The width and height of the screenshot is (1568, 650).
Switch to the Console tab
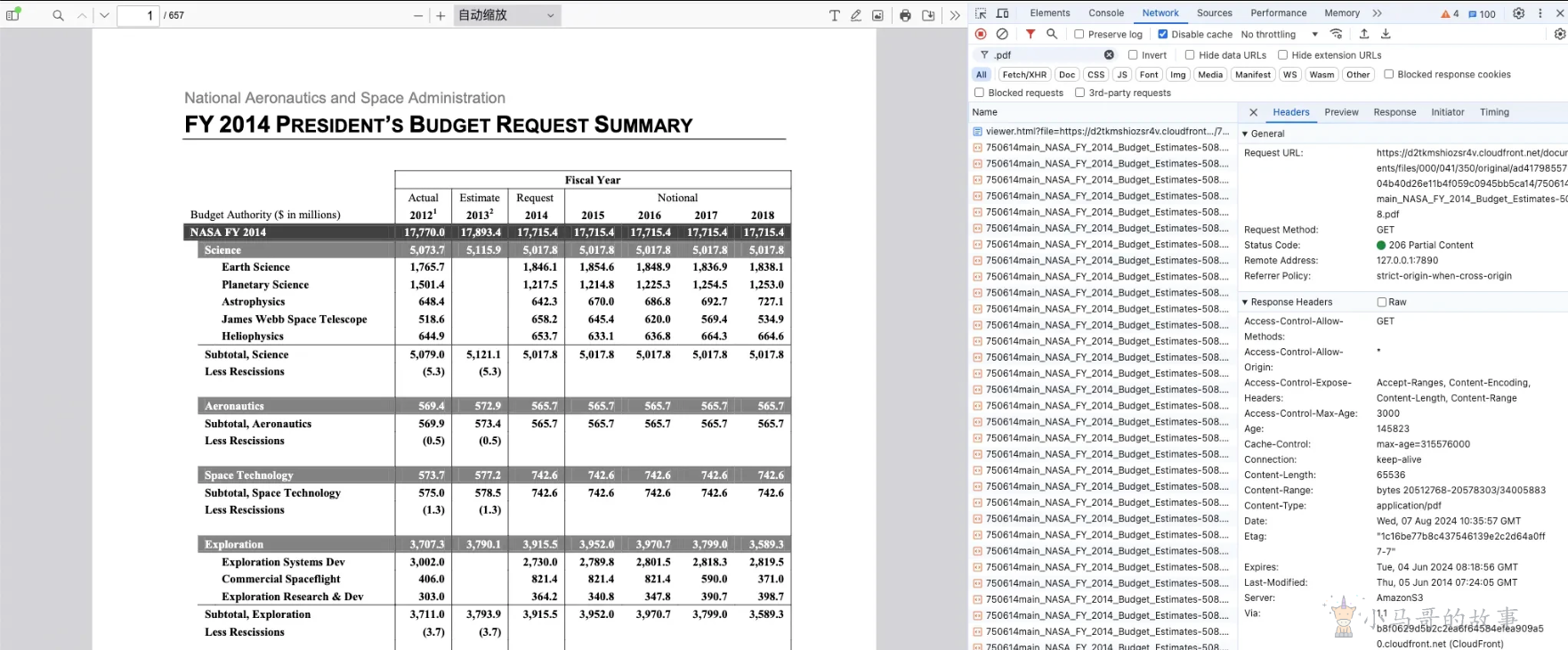pos(1106,13)
